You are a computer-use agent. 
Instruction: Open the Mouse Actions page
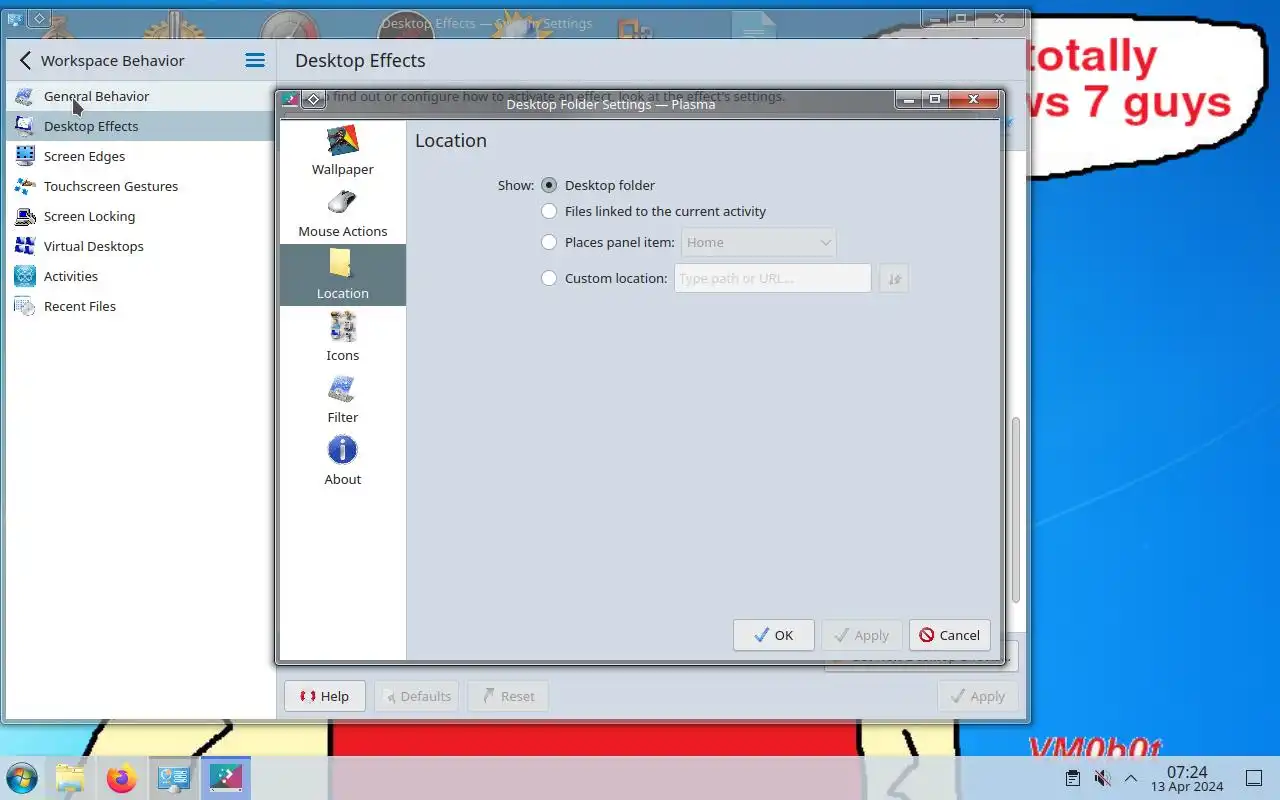tap(342, 213)
